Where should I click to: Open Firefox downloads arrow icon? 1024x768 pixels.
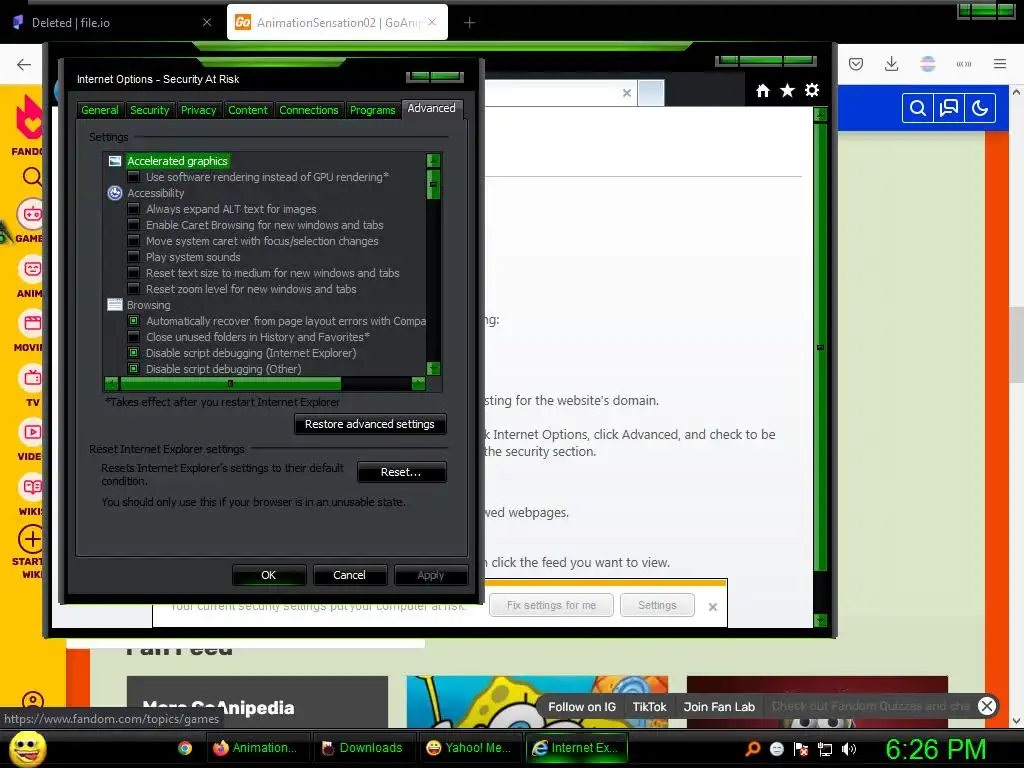(891, 64)
